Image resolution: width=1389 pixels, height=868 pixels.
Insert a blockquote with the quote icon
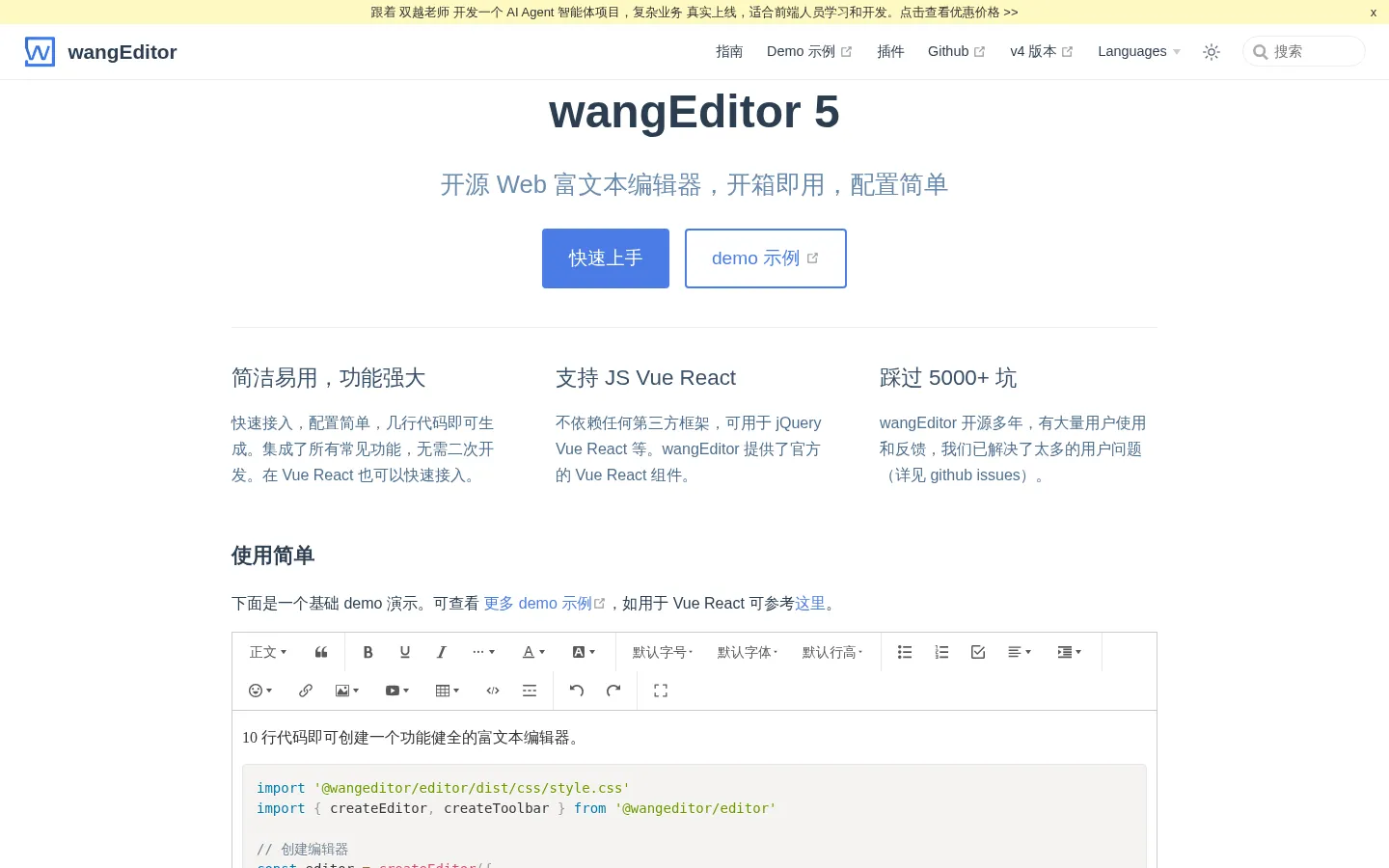(x=321, y=652)
